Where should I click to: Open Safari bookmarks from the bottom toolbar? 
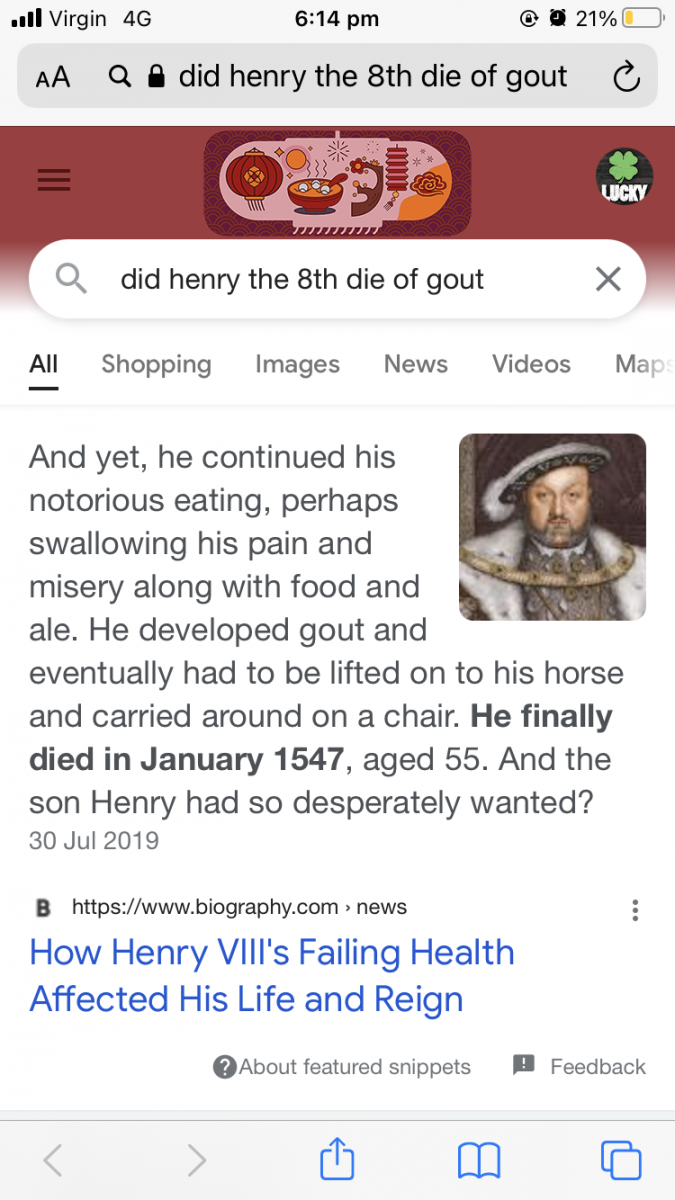coord(479,1159)
